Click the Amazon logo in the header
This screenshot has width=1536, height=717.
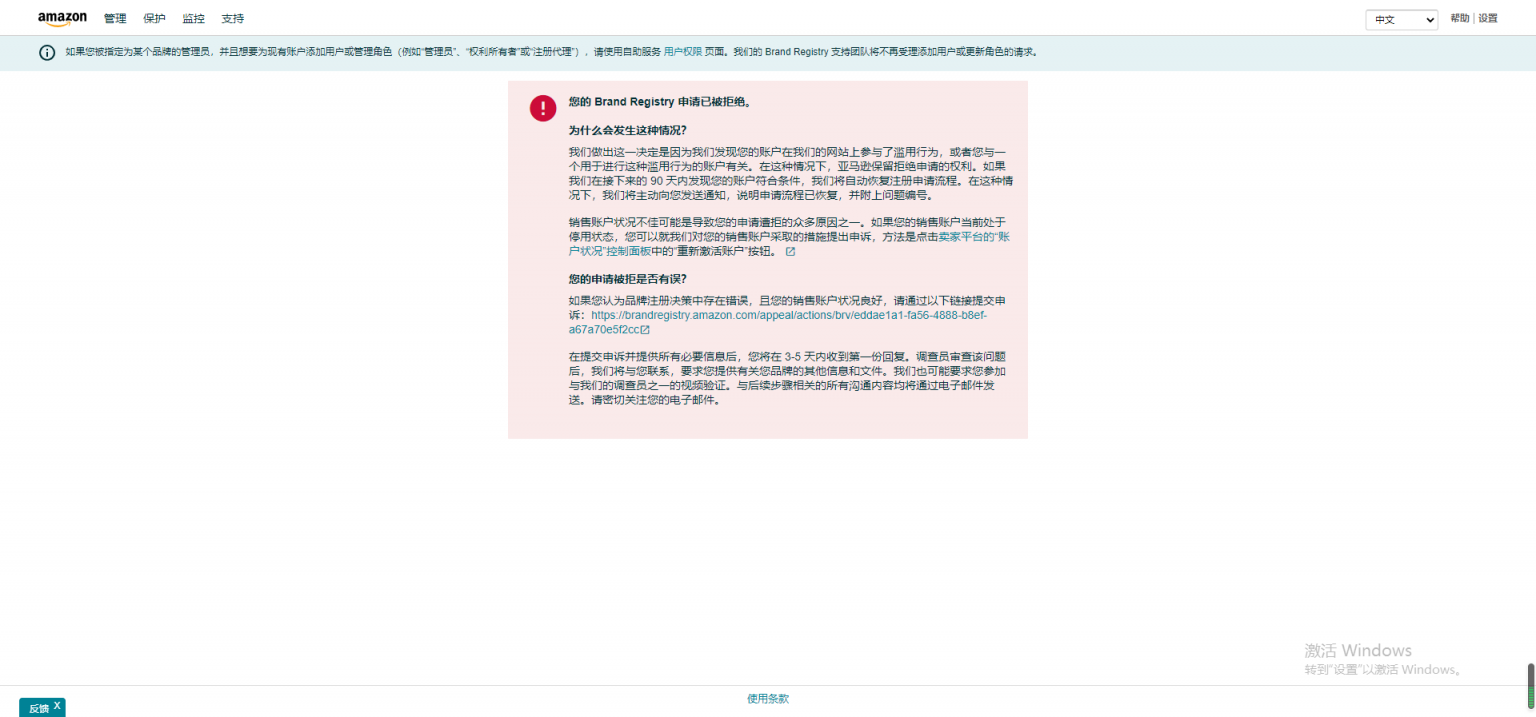click(x=62, y=19)
